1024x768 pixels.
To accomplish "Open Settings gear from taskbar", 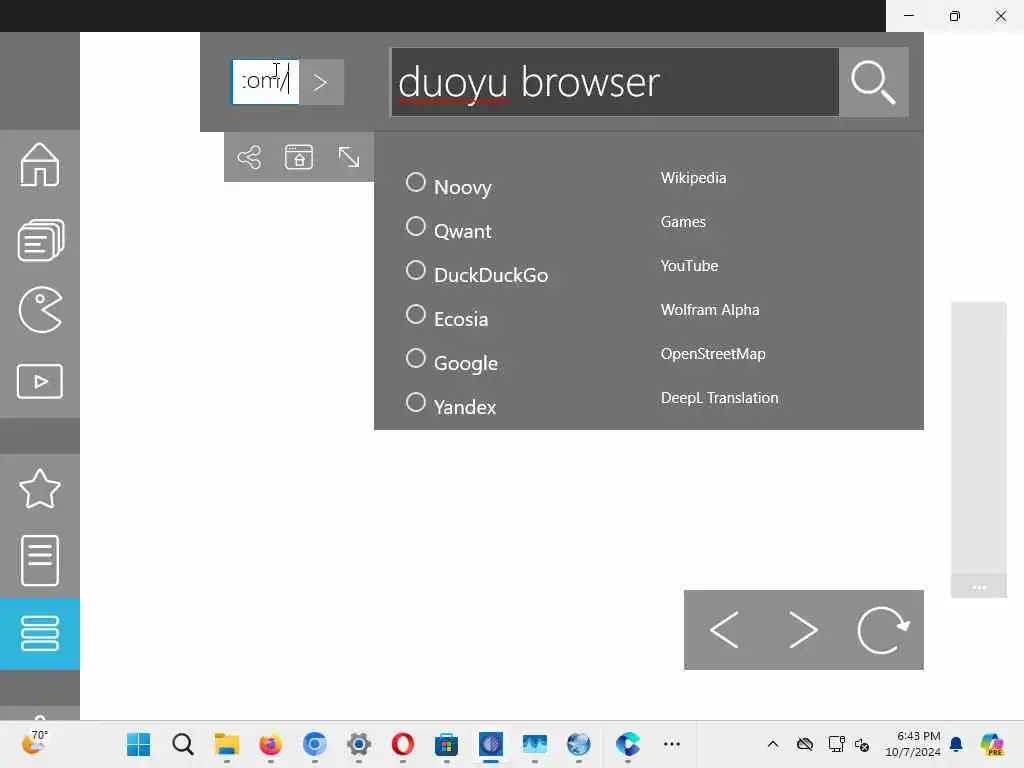I will click(359, 744).
